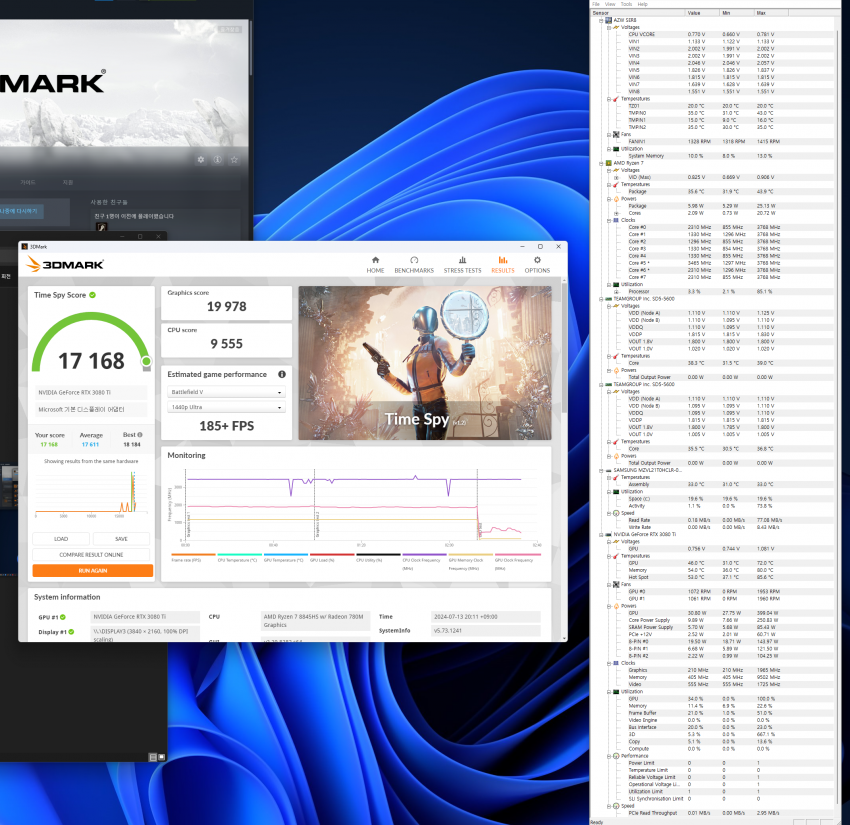Select the RESULTS section in 3DMark

tap(503, 265)
